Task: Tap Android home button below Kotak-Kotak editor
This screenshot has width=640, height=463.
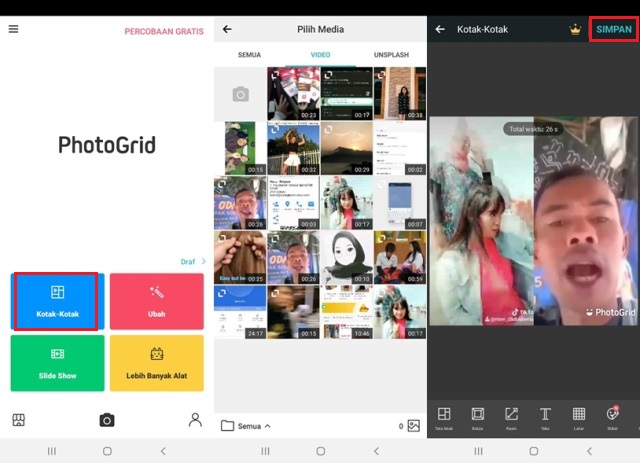Action: coord(533,451)
